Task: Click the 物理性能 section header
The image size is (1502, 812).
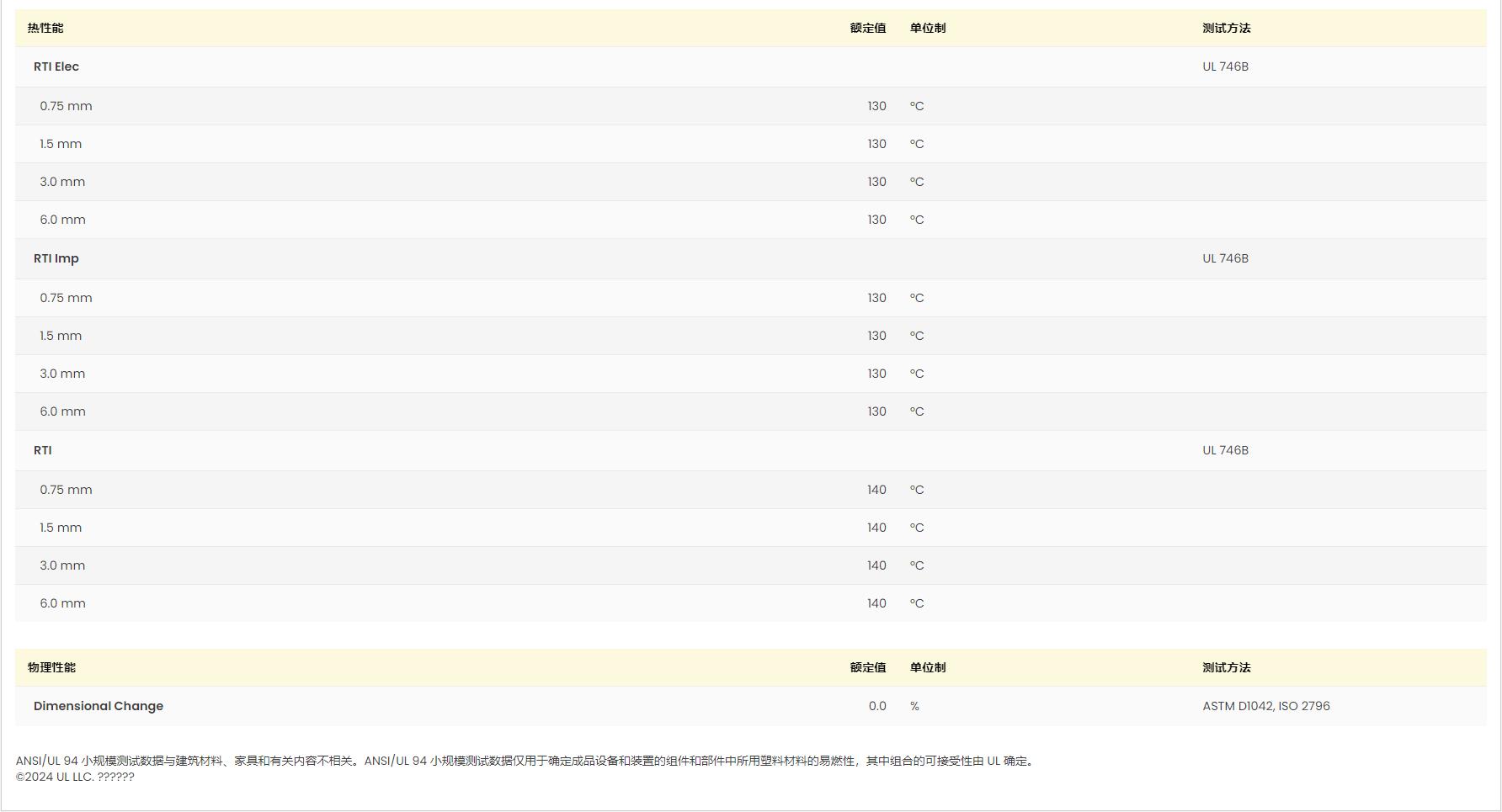Action: click(51, 667)
